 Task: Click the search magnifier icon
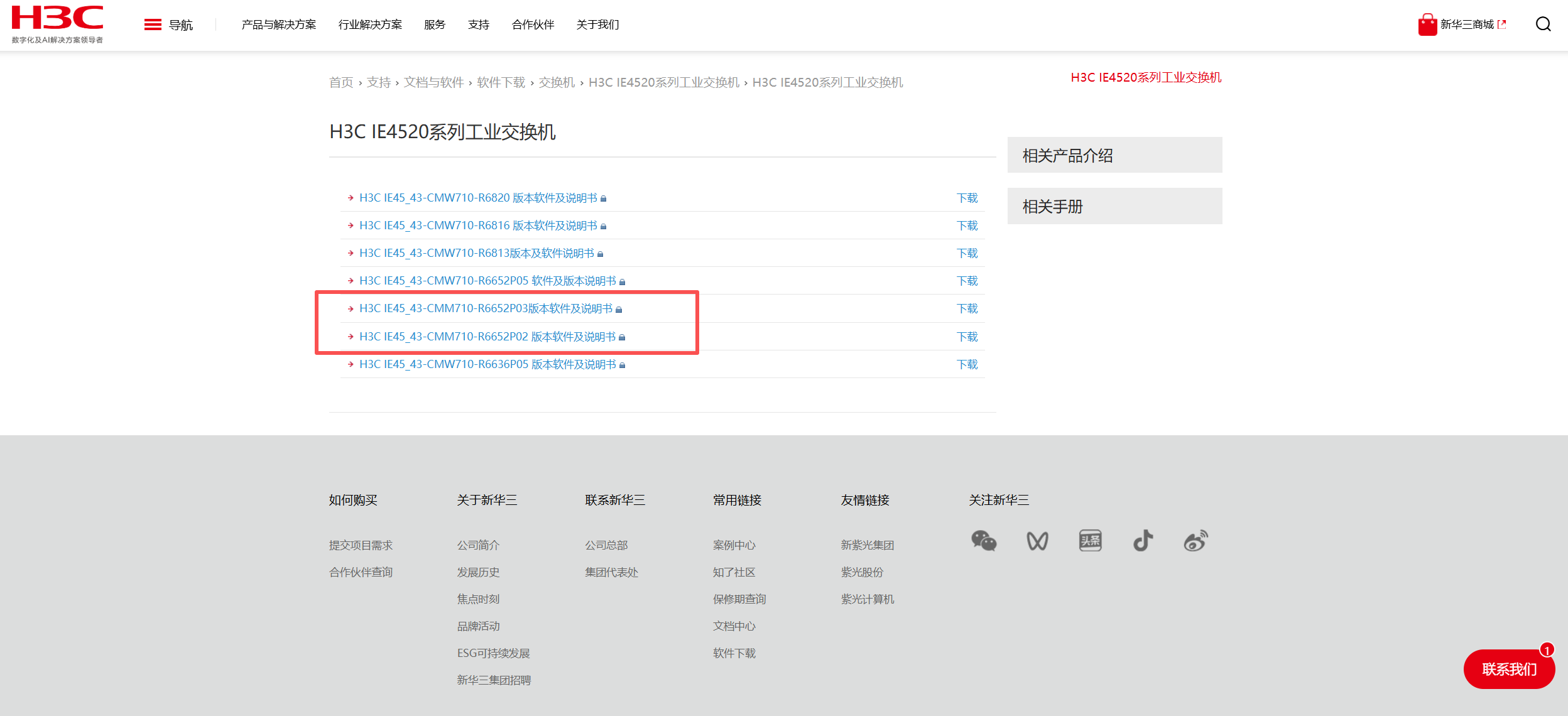tap(1543, 24)
